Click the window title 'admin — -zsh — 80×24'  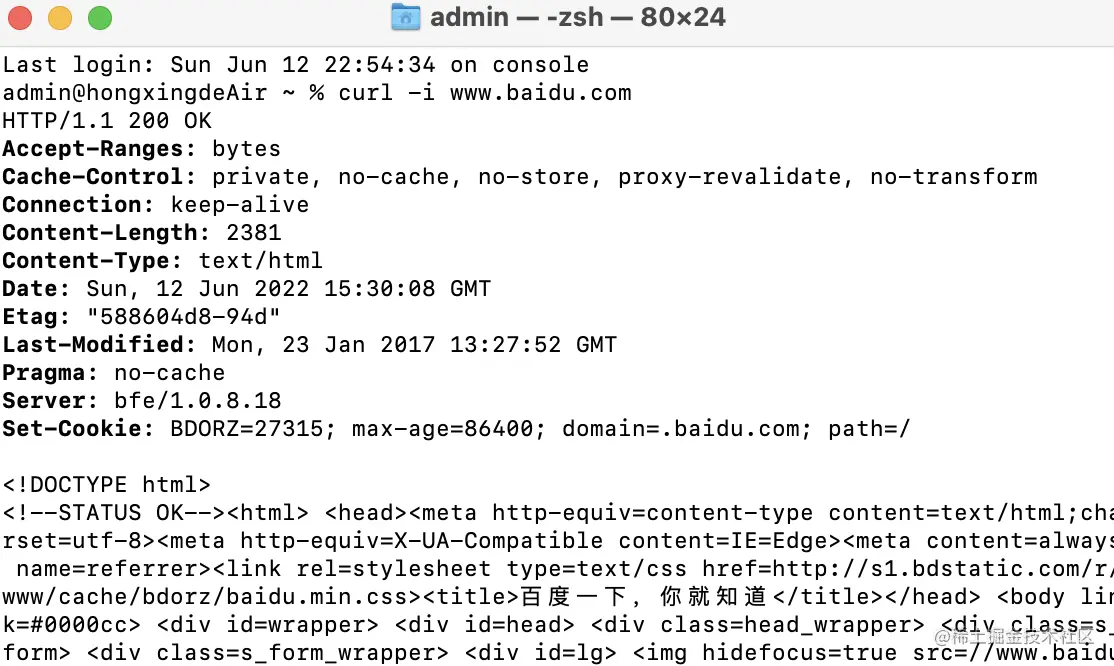click(577, 17)
